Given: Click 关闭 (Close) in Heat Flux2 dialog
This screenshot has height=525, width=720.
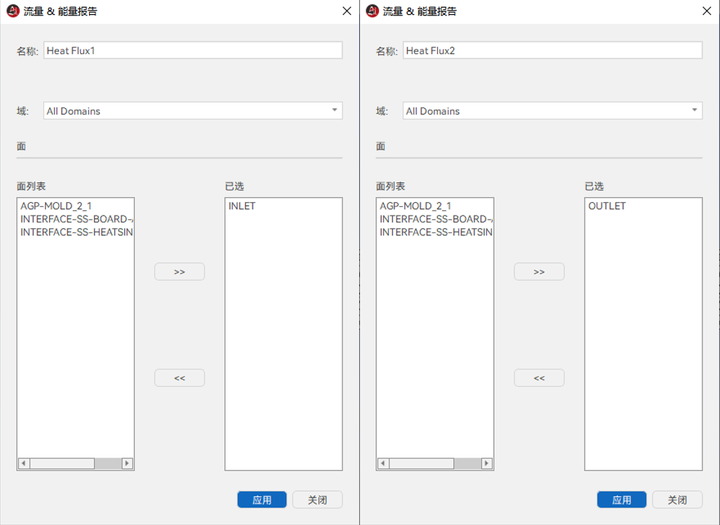Looking at the screenshot, I should pos(677,500).
